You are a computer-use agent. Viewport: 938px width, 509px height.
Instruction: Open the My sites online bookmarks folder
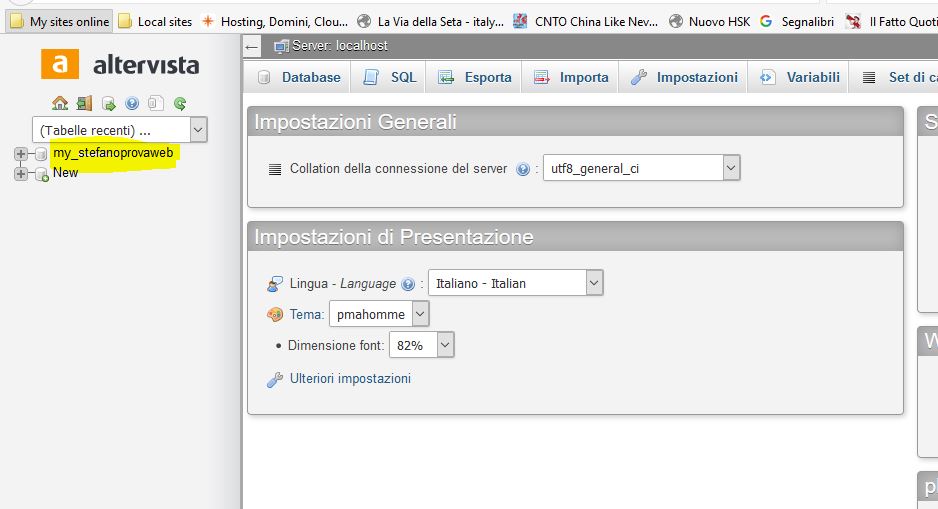tap(59, 22)
